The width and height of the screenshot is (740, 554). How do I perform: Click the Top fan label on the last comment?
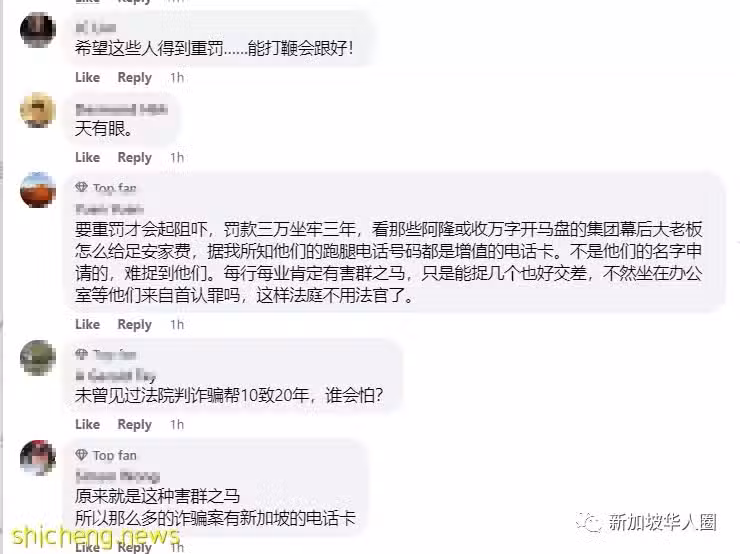[x=115, y=455]
